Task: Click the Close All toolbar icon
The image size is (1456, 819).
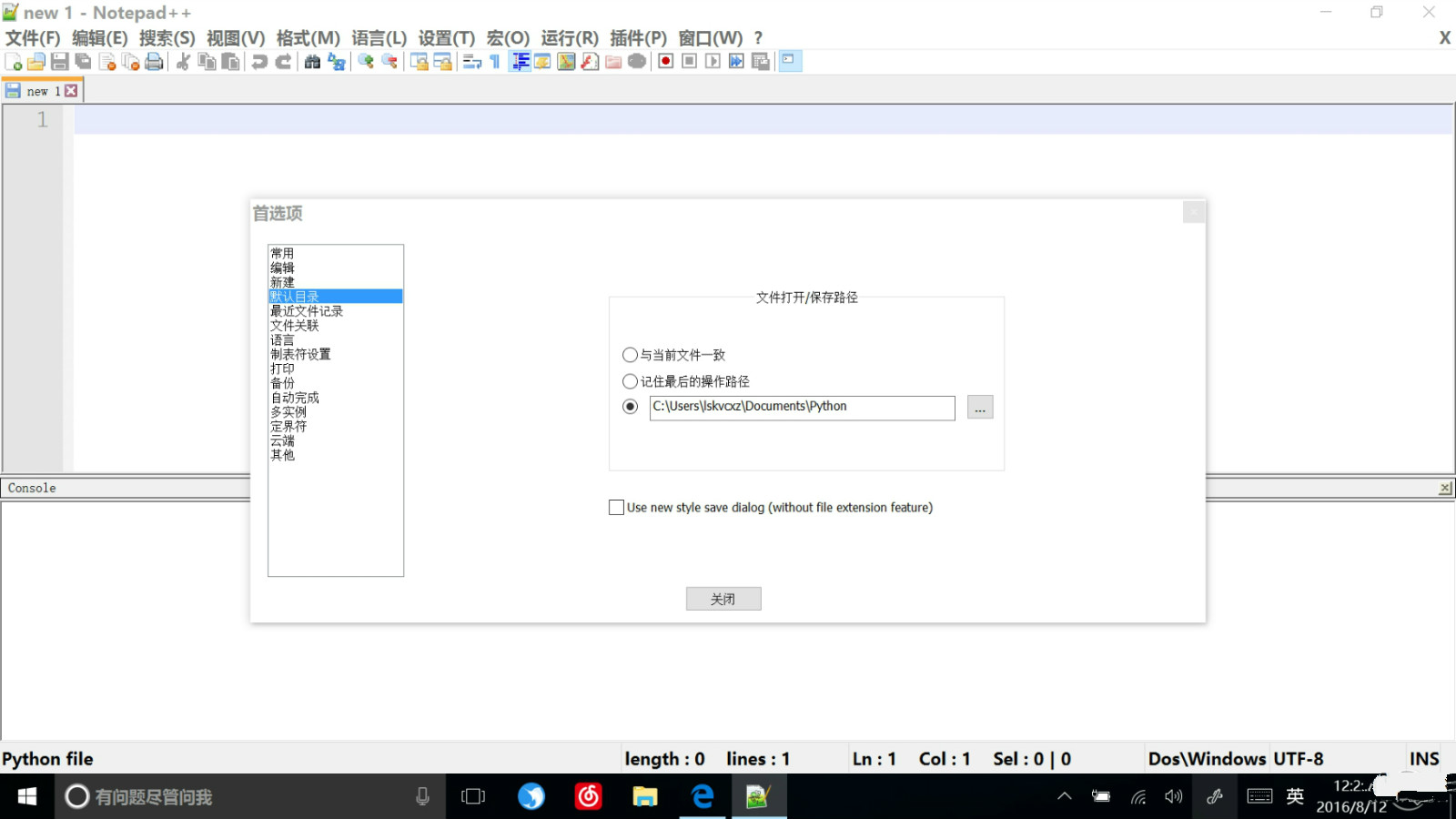Action: click(x=131, y=61)
